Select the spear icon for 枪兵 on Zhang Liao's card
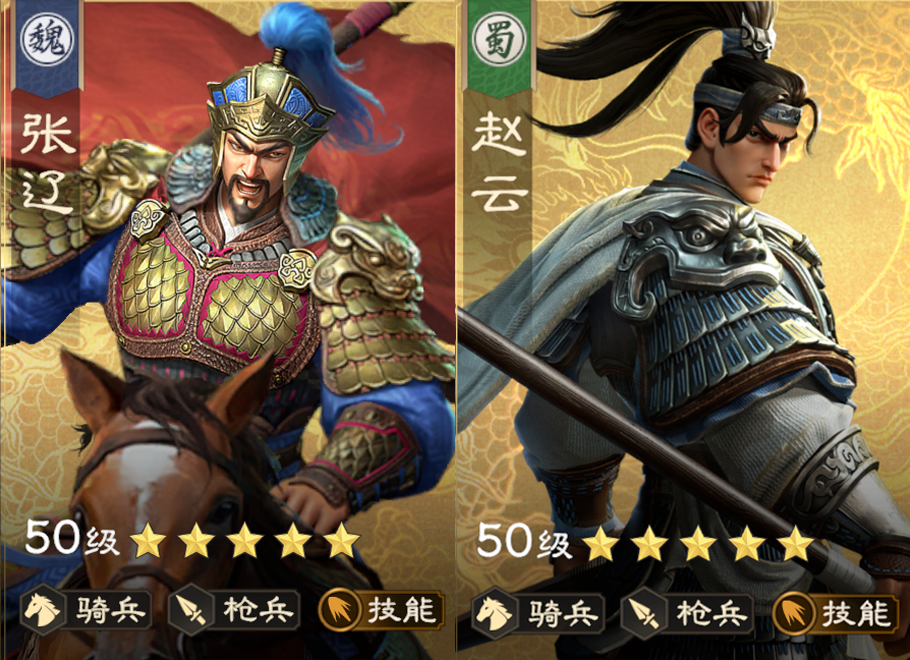 point(189,609)
